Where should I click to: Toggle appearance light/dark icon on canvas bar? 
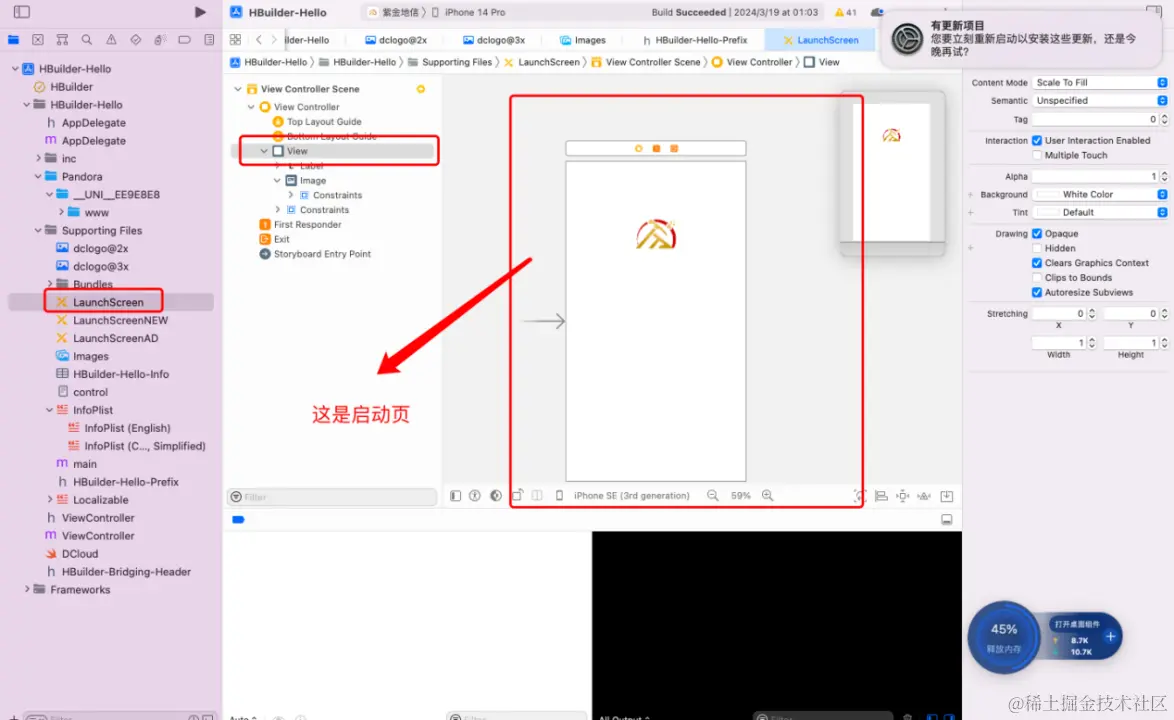[x=496, y=495]
